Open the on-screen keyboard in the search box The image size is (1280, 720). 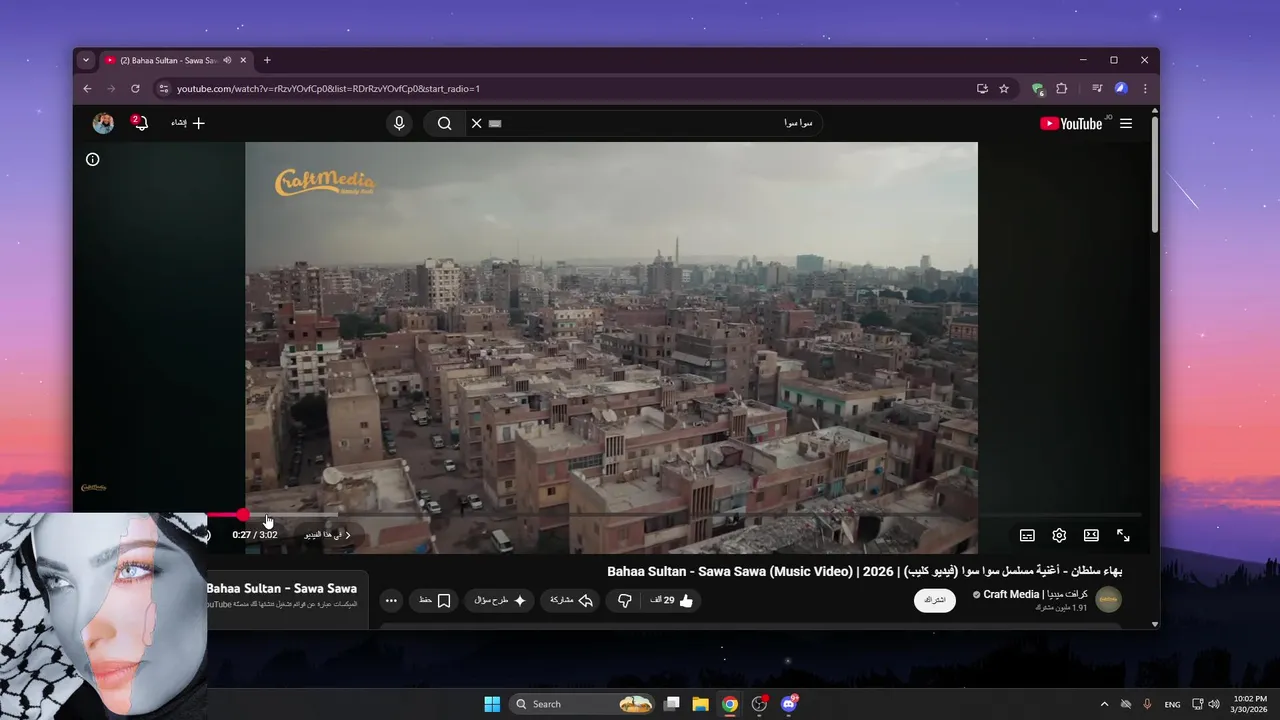[x=495, y=123]
